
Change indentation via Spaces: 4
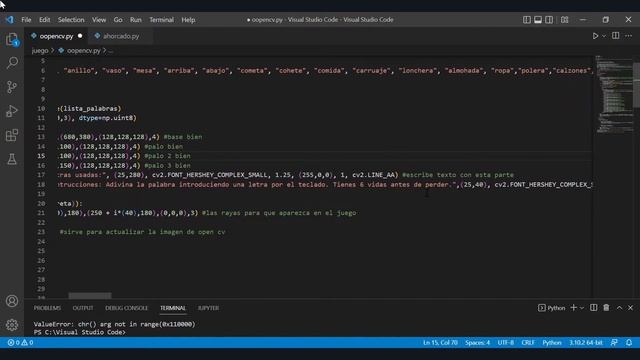(x=477, y=342)
